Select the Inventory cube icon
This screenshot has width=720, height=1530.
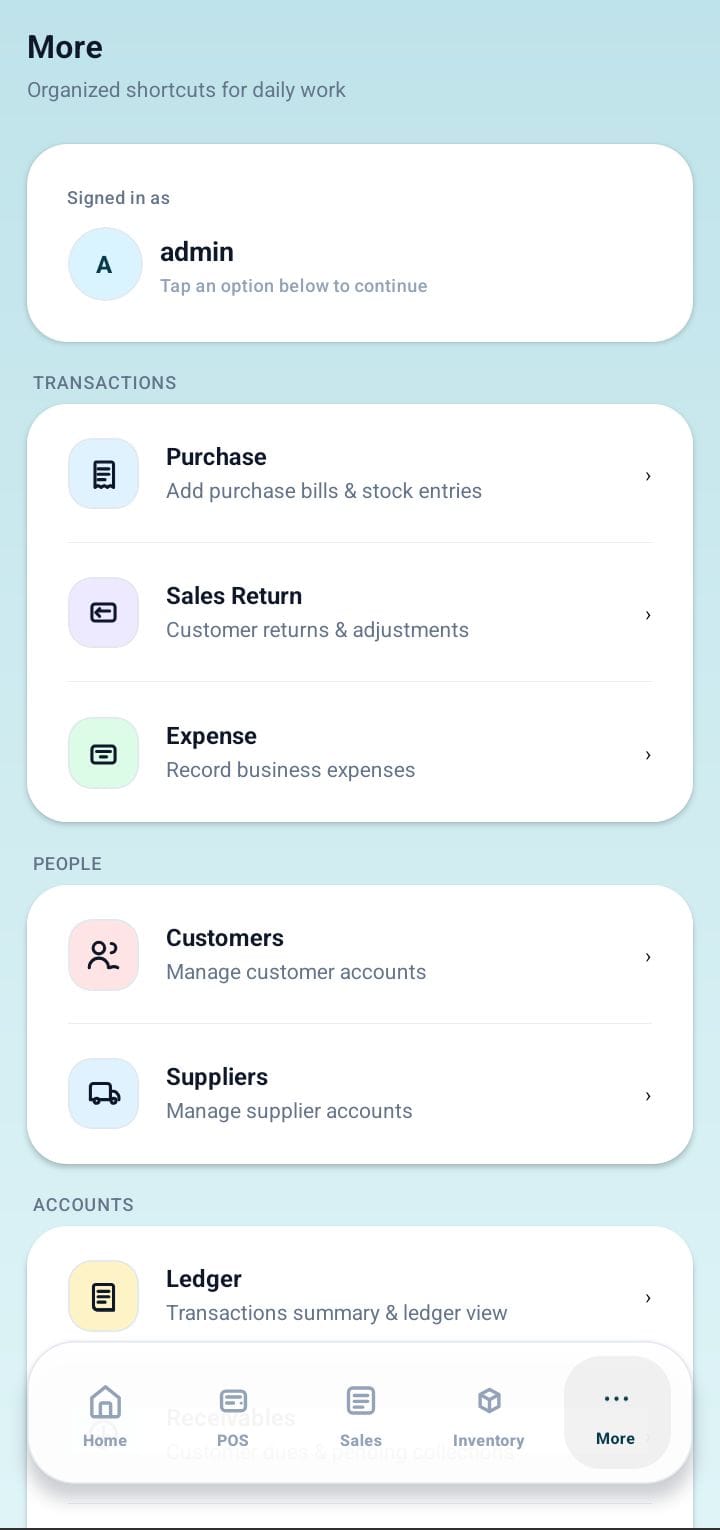coord(488,1400)
